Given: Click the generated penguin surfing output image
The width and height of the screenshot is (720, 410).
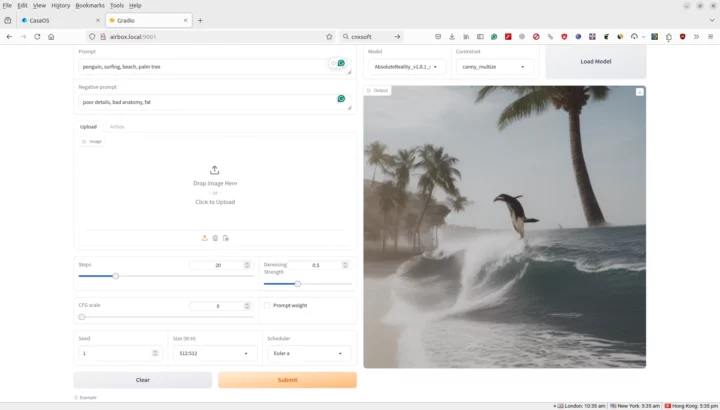Looking at the screenshot, I should click(505, 227).
